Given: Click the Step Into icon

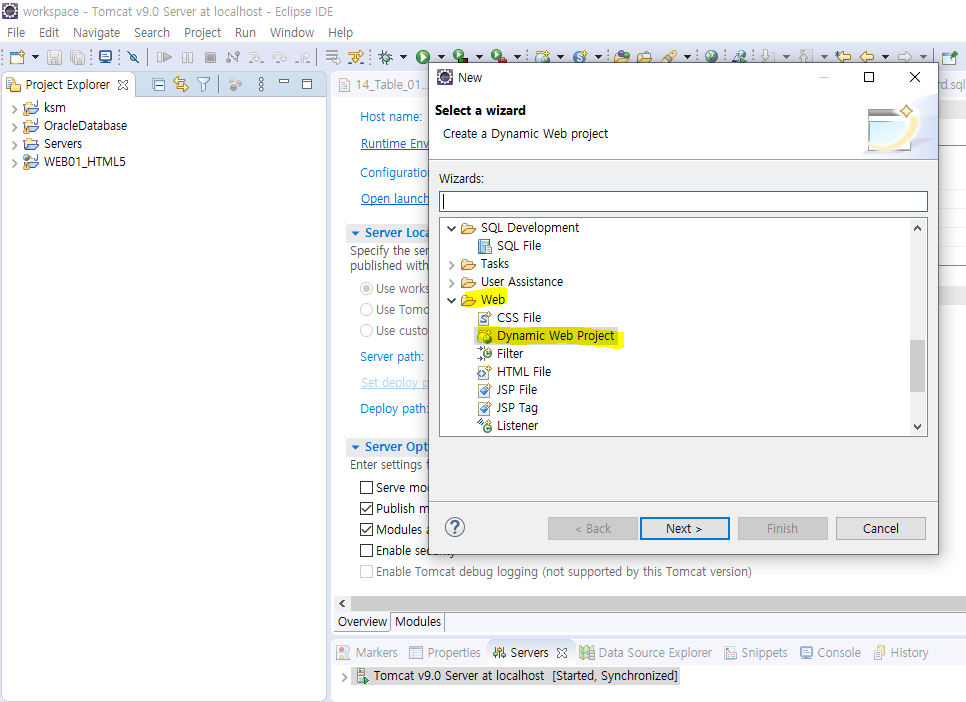Looking at the screenshot, I should (256, 57).
